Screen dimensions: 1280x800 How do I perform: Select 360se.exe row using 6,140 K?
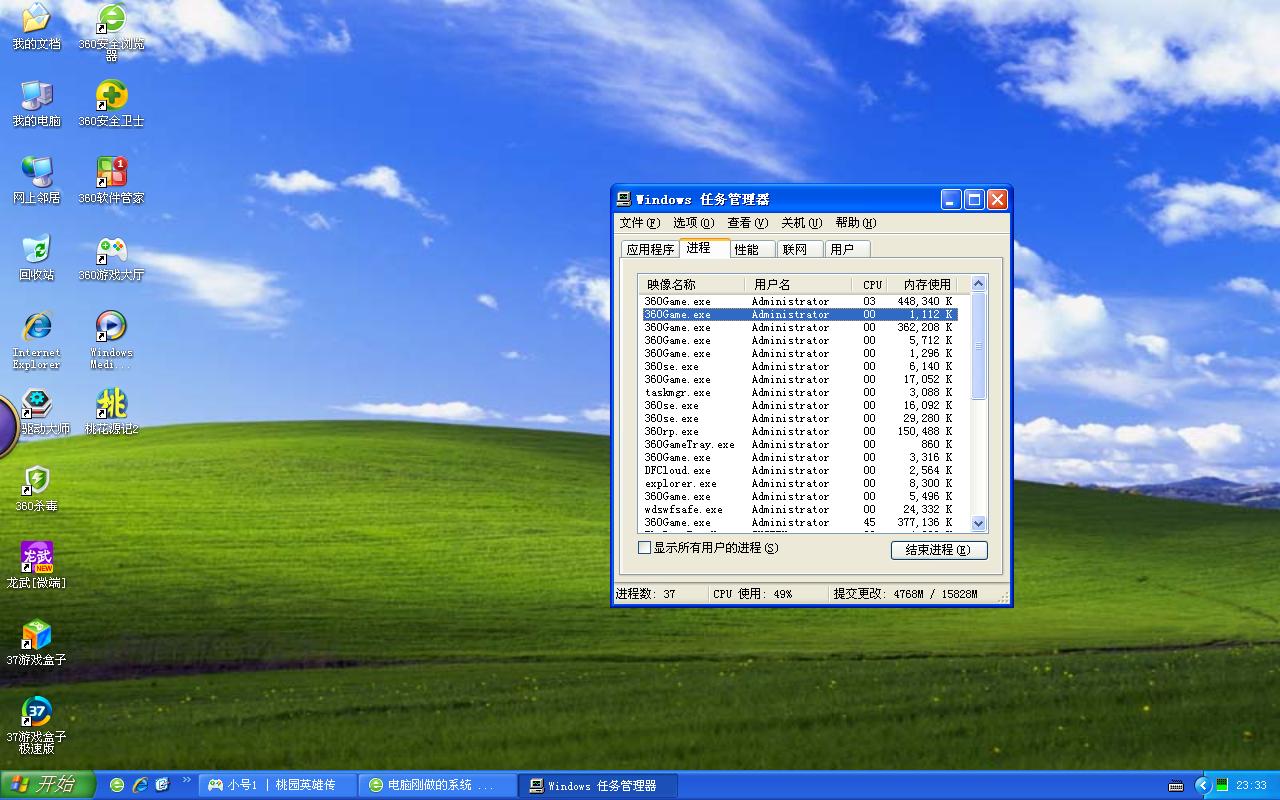click(800, 366)
